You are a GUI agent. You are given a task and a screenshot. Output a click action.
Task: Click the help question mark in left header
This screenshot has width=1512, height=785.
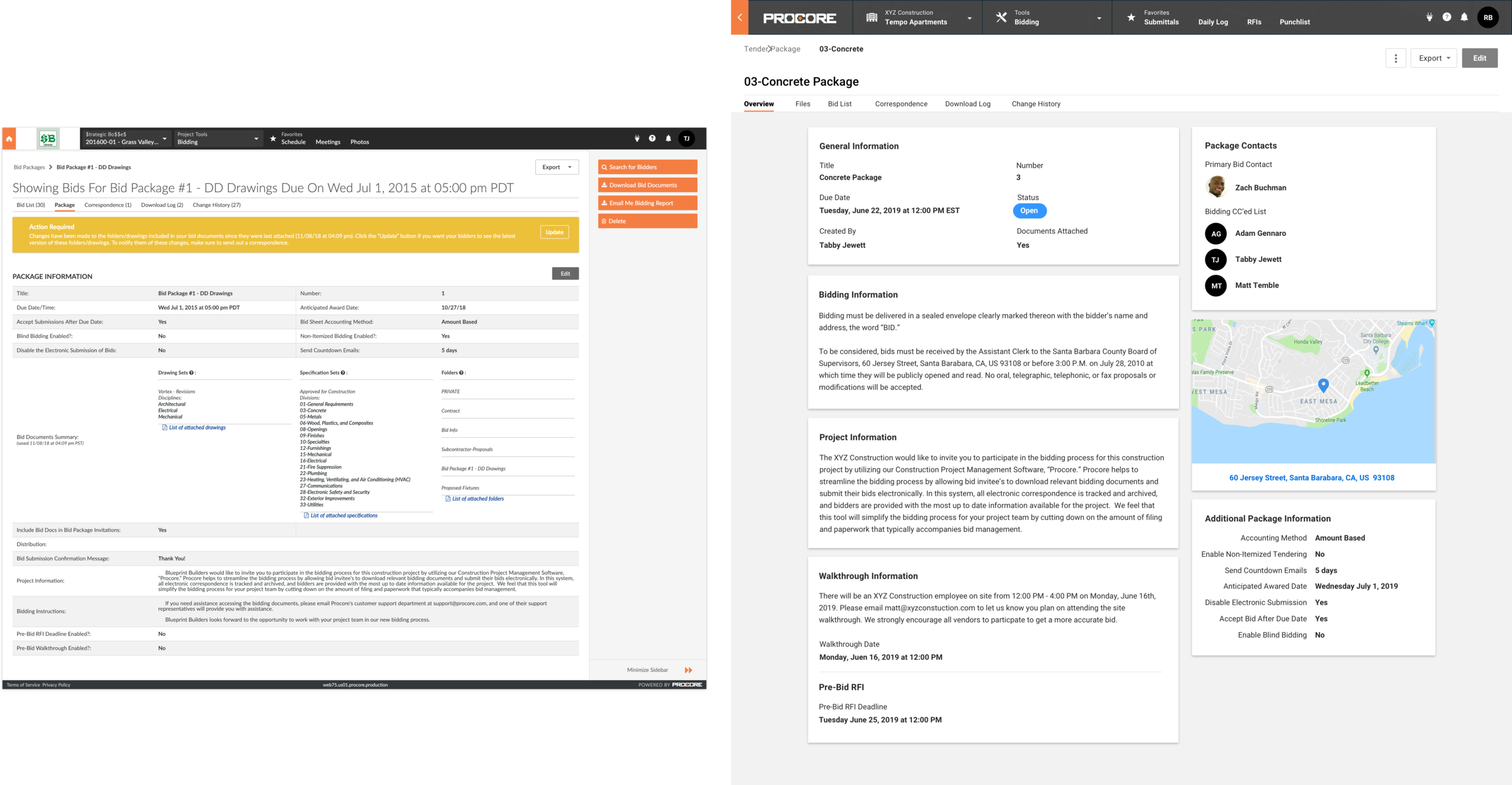pyautogui.click(x=652, y=138)
